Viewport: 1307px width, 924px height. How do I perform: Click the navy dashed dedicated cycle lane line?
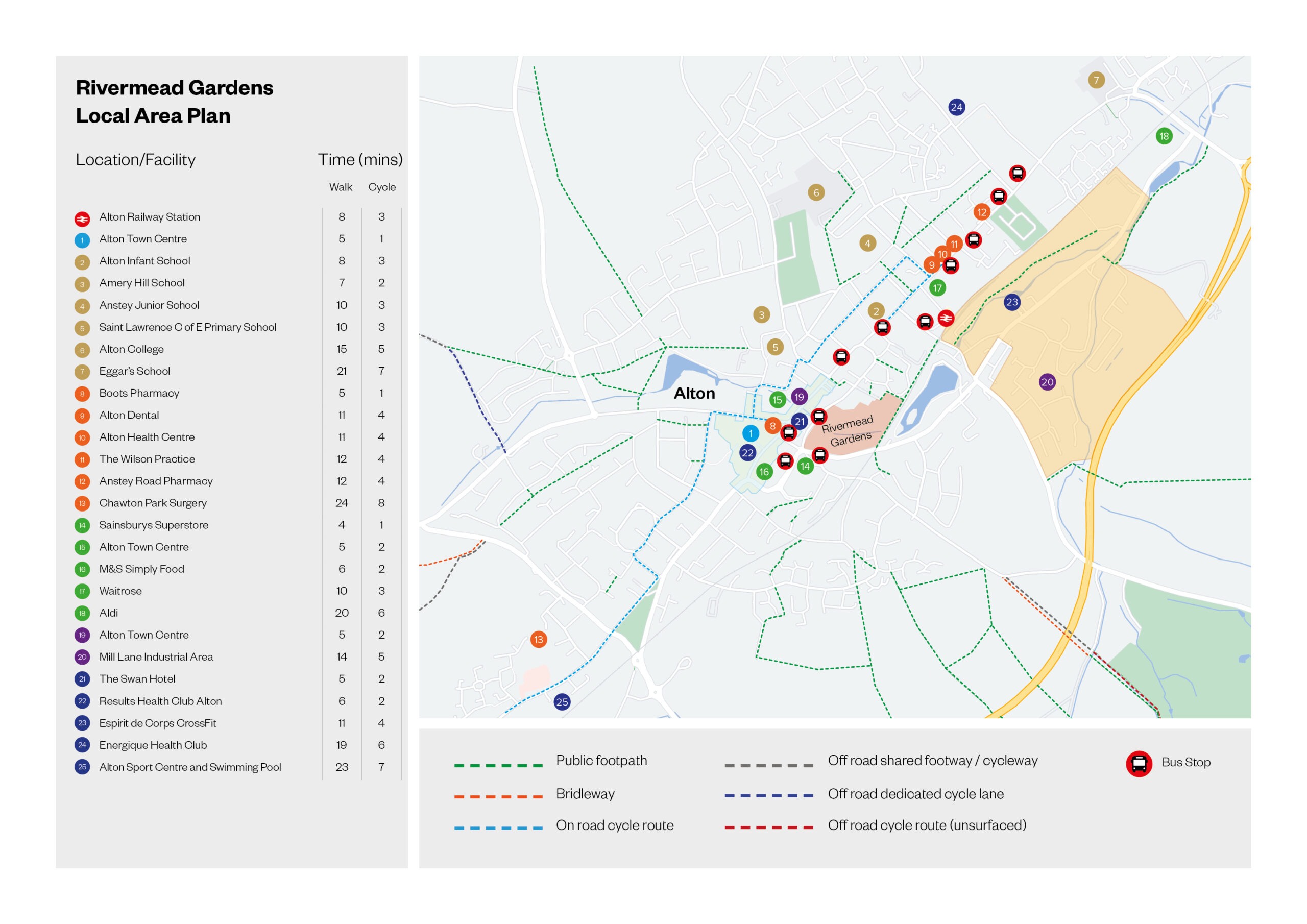(768, 795)
